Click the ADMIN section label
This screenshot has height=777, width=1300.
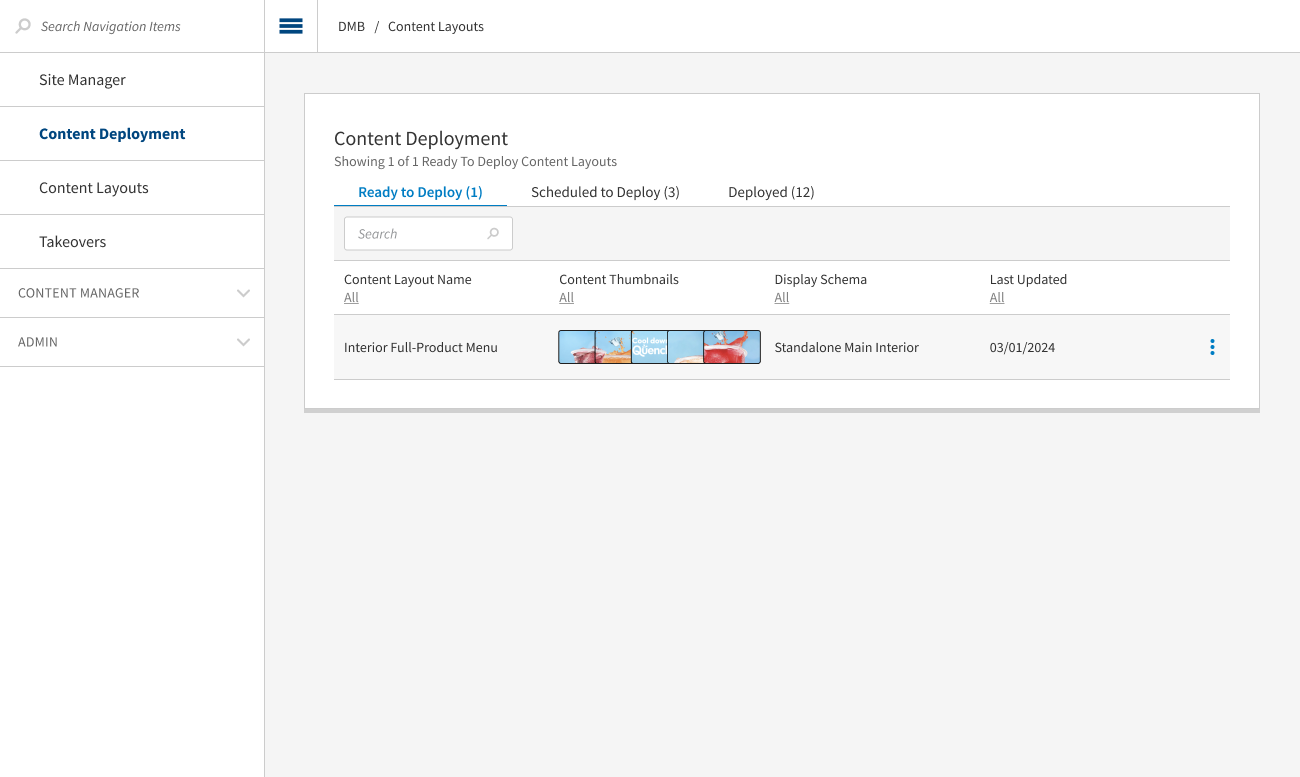[x=38, y=342]
